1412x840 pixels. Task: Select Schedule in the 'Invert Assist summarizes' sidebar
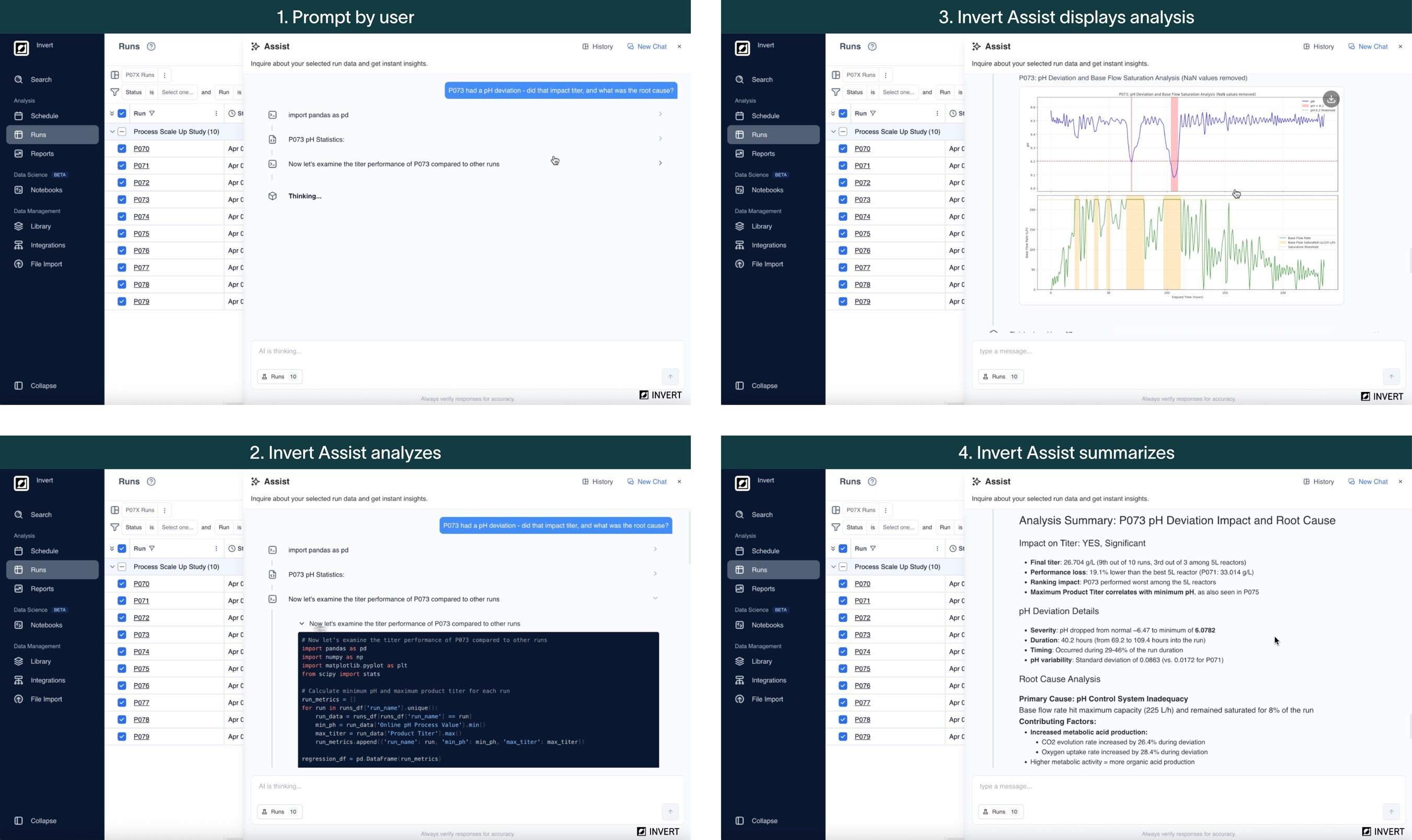pos(765,551)
